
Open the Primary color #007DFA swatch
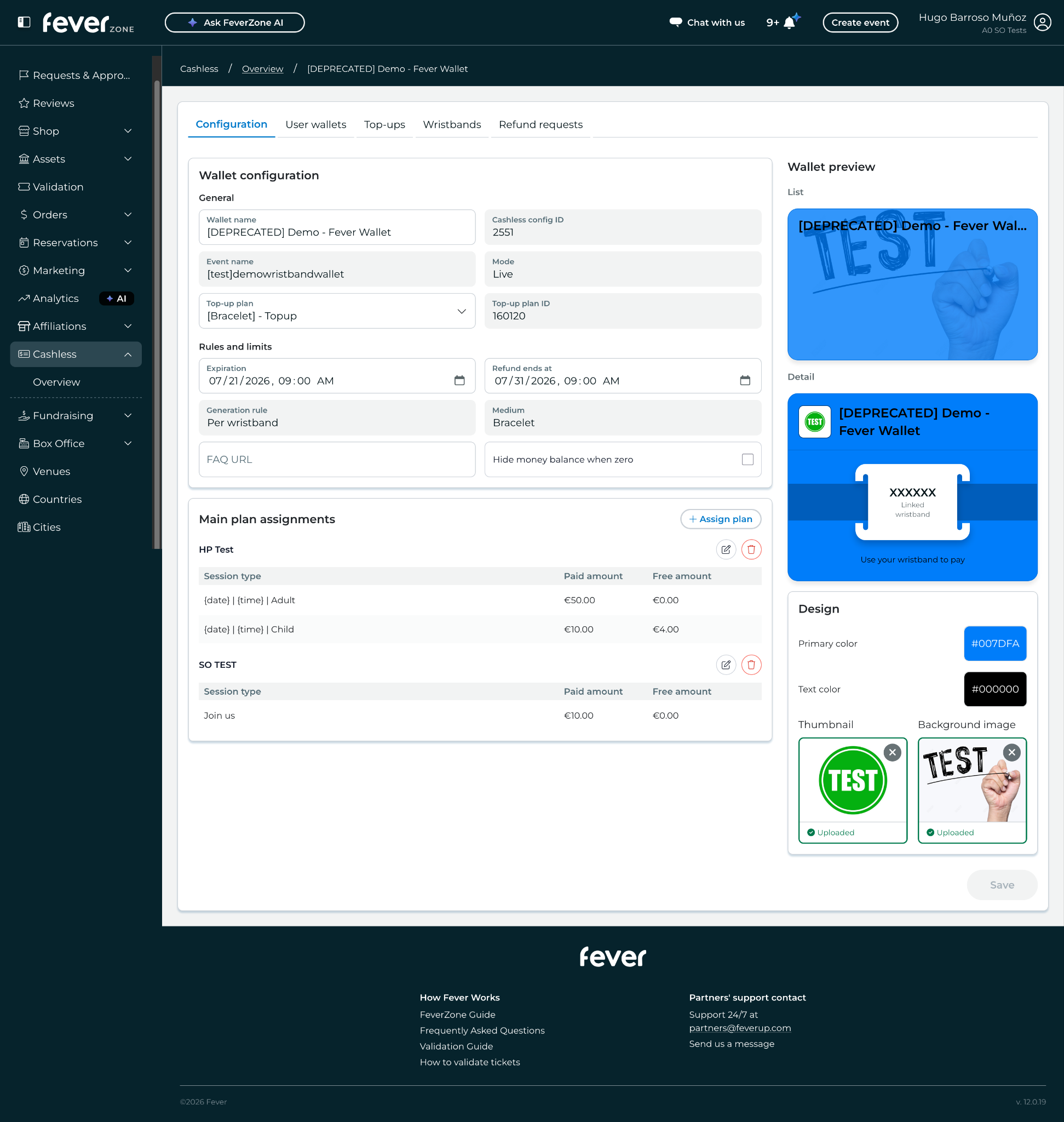coord(995,643)
